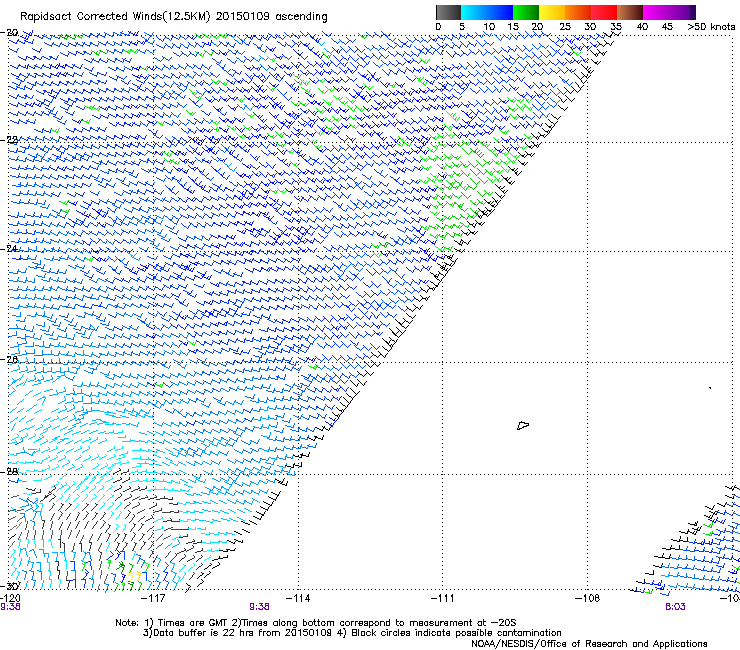The width and height of the screenshot is (740, 650).
Task: Click the -108 longitude axis label
Action: 587,598
